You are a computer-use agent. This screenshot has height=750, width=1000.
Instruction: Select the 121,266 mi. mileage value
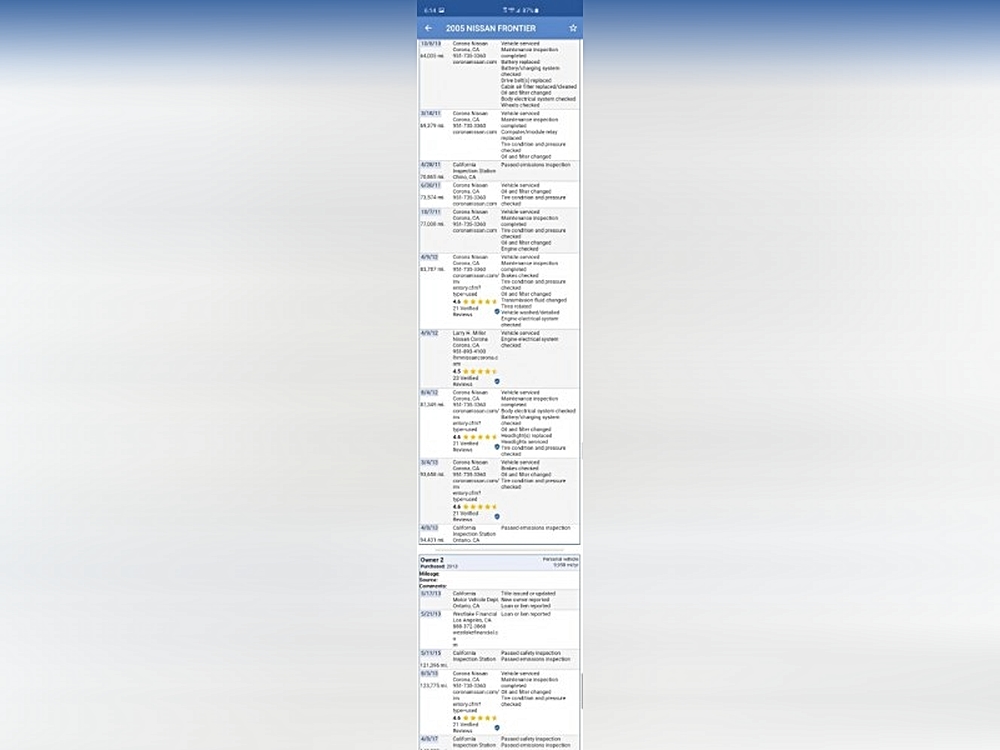(434, 665)
